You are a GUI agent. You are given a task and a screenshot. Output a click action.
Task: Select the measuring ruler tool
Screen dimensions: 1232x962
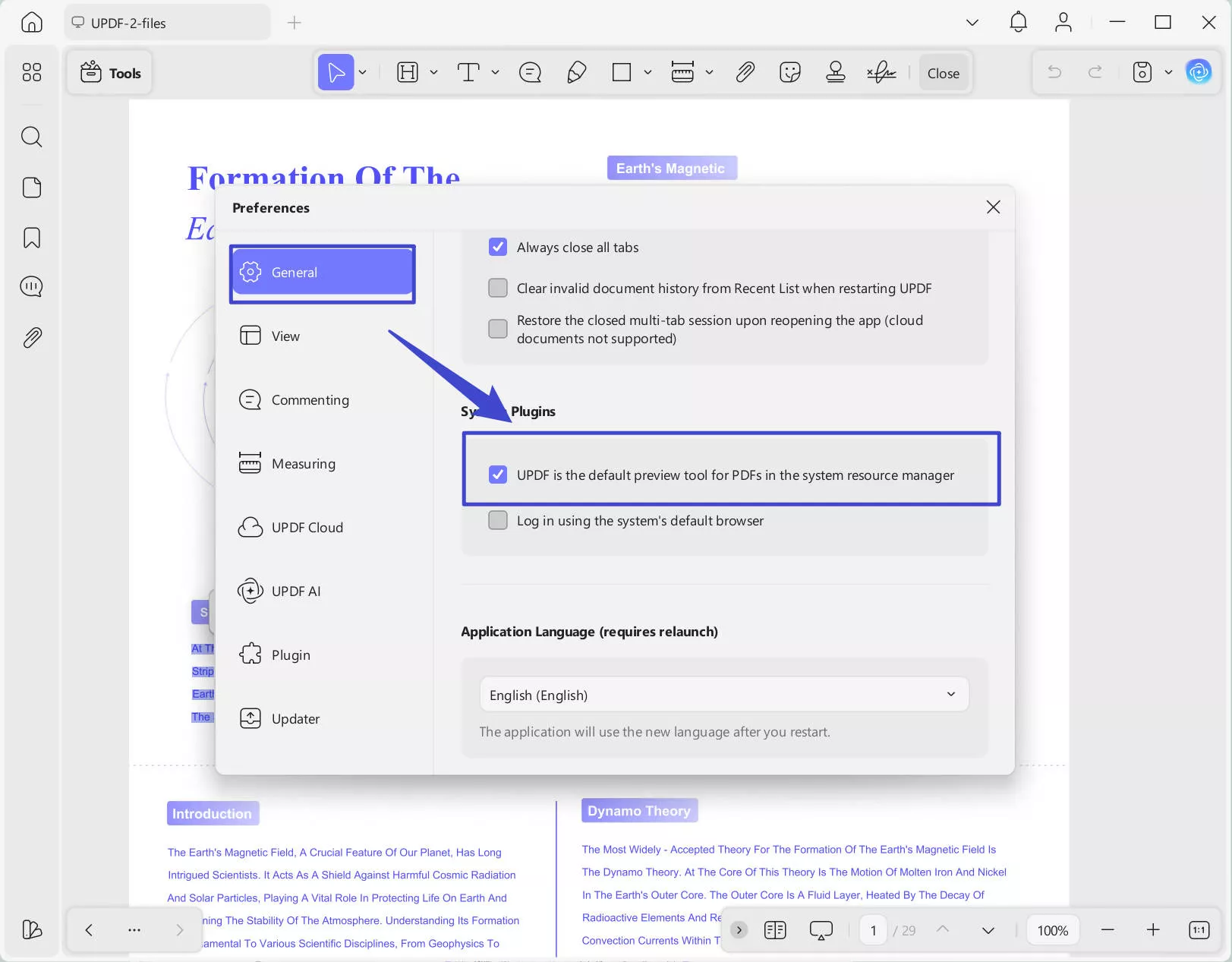[x=682, y=73]
